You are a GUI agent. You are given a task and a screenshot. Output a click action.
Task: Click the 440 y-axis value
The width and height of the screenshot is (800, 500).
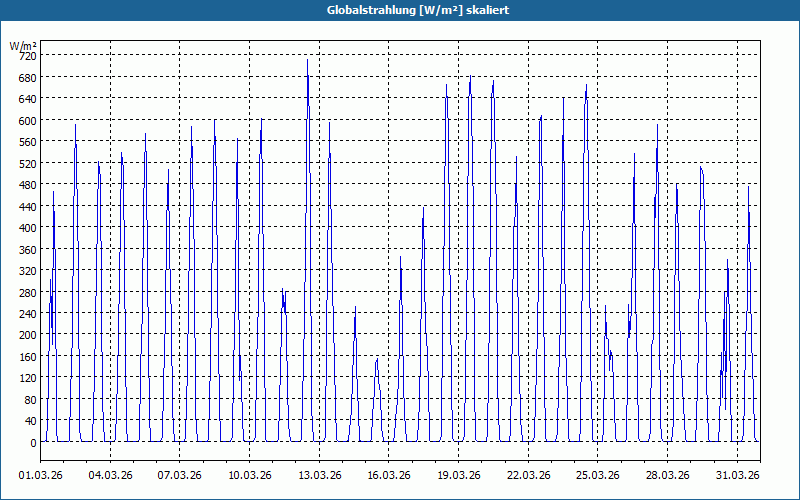pyautogui.click(x=27, y=206)
